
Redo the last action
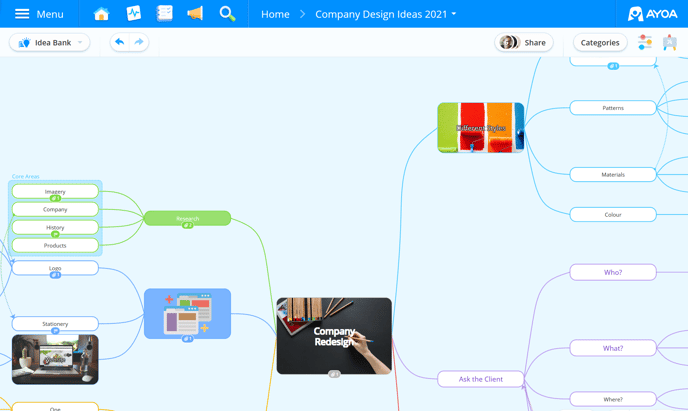[x=139, y=42]
